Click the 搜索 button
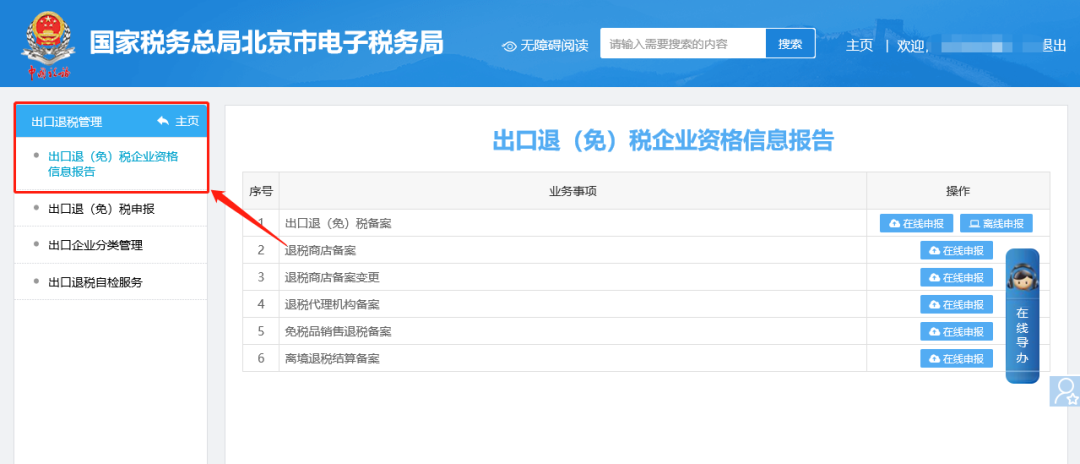The height and width of the screenshot is (464, 1080). (791, 44)
